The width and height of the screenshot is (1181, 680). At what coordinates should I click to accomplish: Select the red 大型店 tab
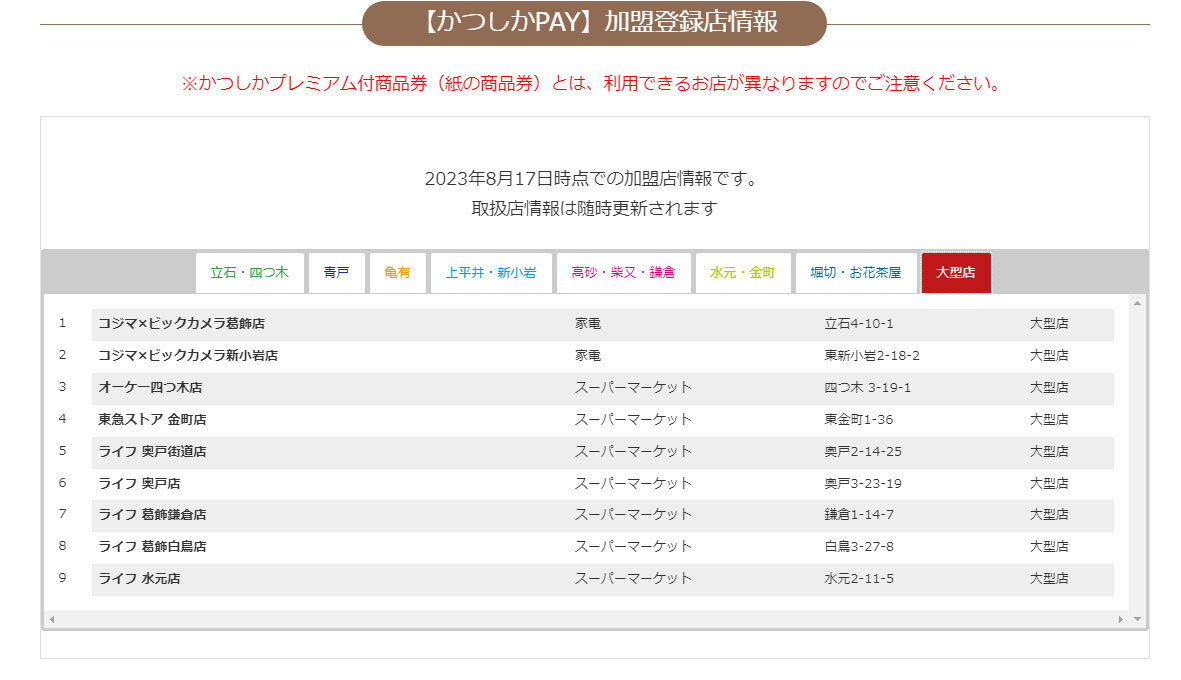coord(956,272)
